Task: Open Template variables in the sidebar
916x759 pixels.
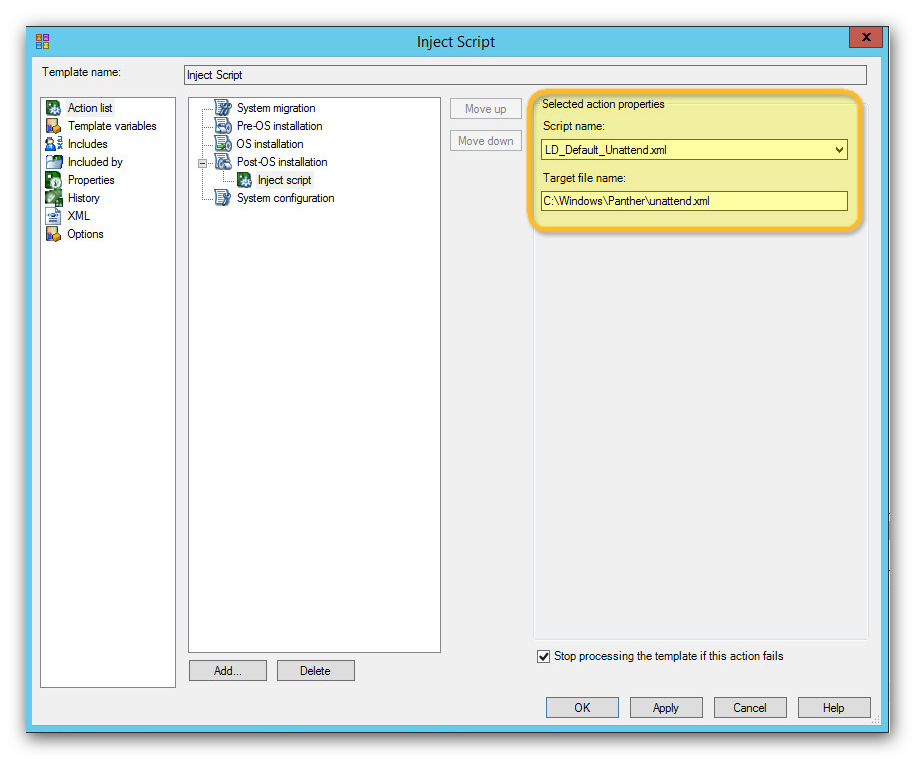Action: [x=52, y=125]
